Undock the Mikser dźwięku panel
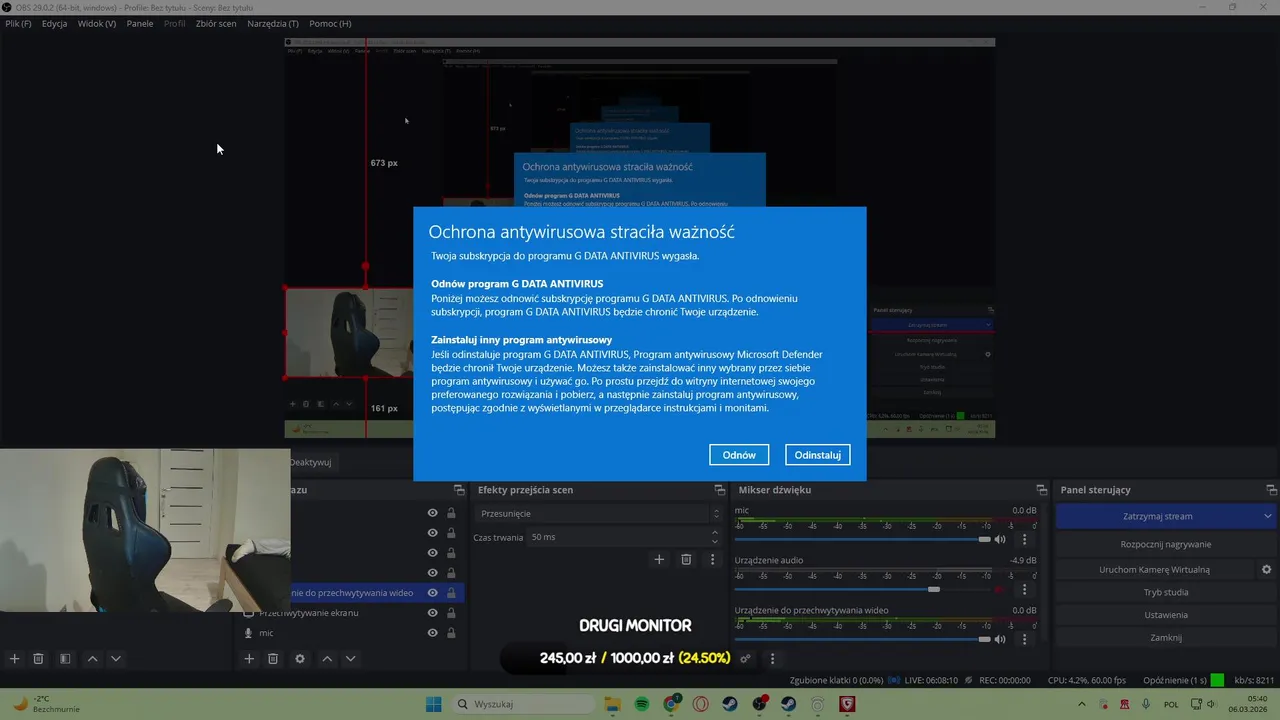Screen dimensions: 1280x720 pos(1041,490)
